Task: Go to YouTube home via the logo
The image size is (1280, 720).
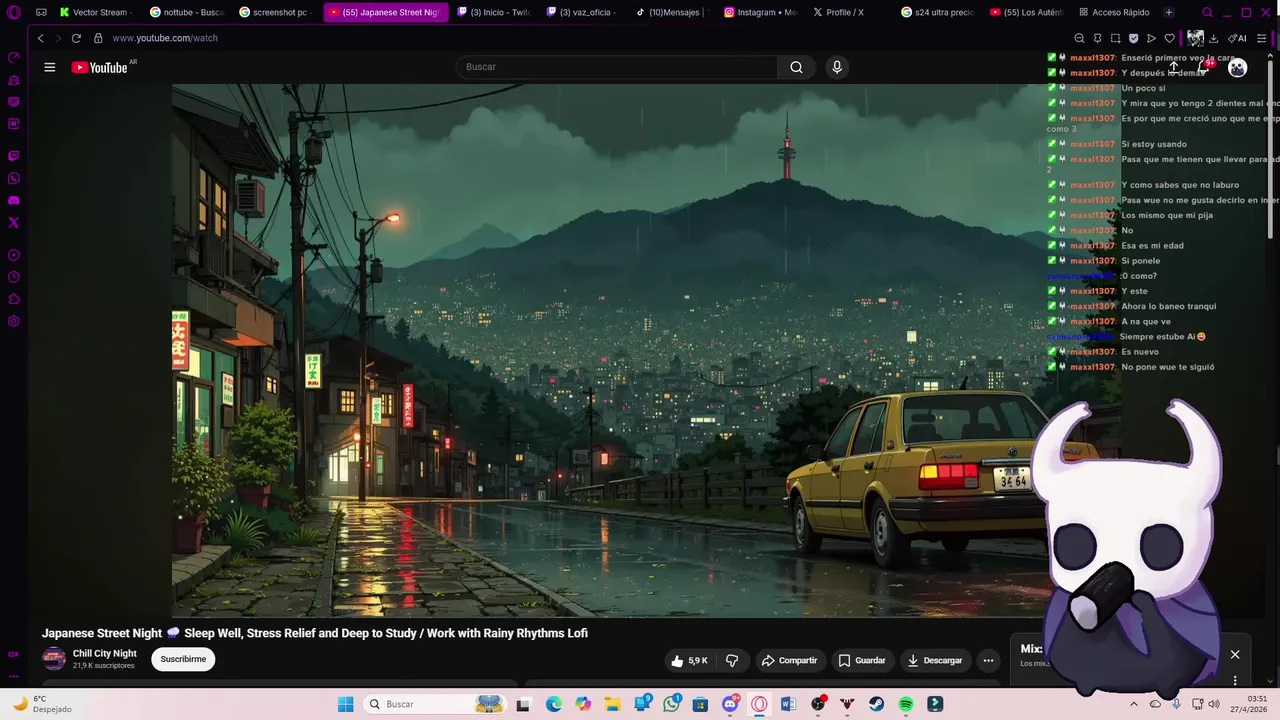Action: (99, 67)
